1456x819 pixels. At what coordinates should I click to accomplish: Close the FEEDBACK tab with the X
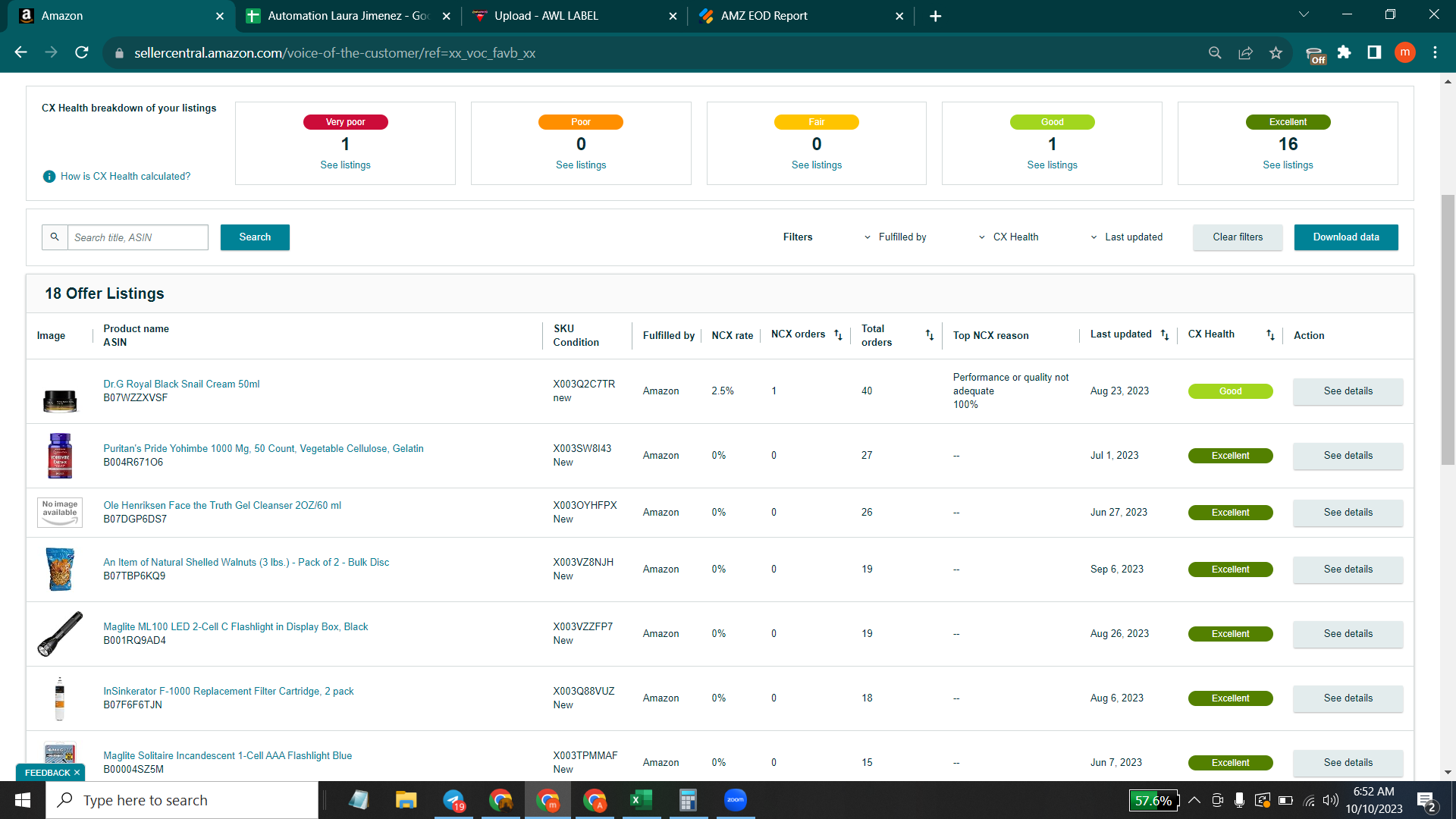[x=77, y=773]
